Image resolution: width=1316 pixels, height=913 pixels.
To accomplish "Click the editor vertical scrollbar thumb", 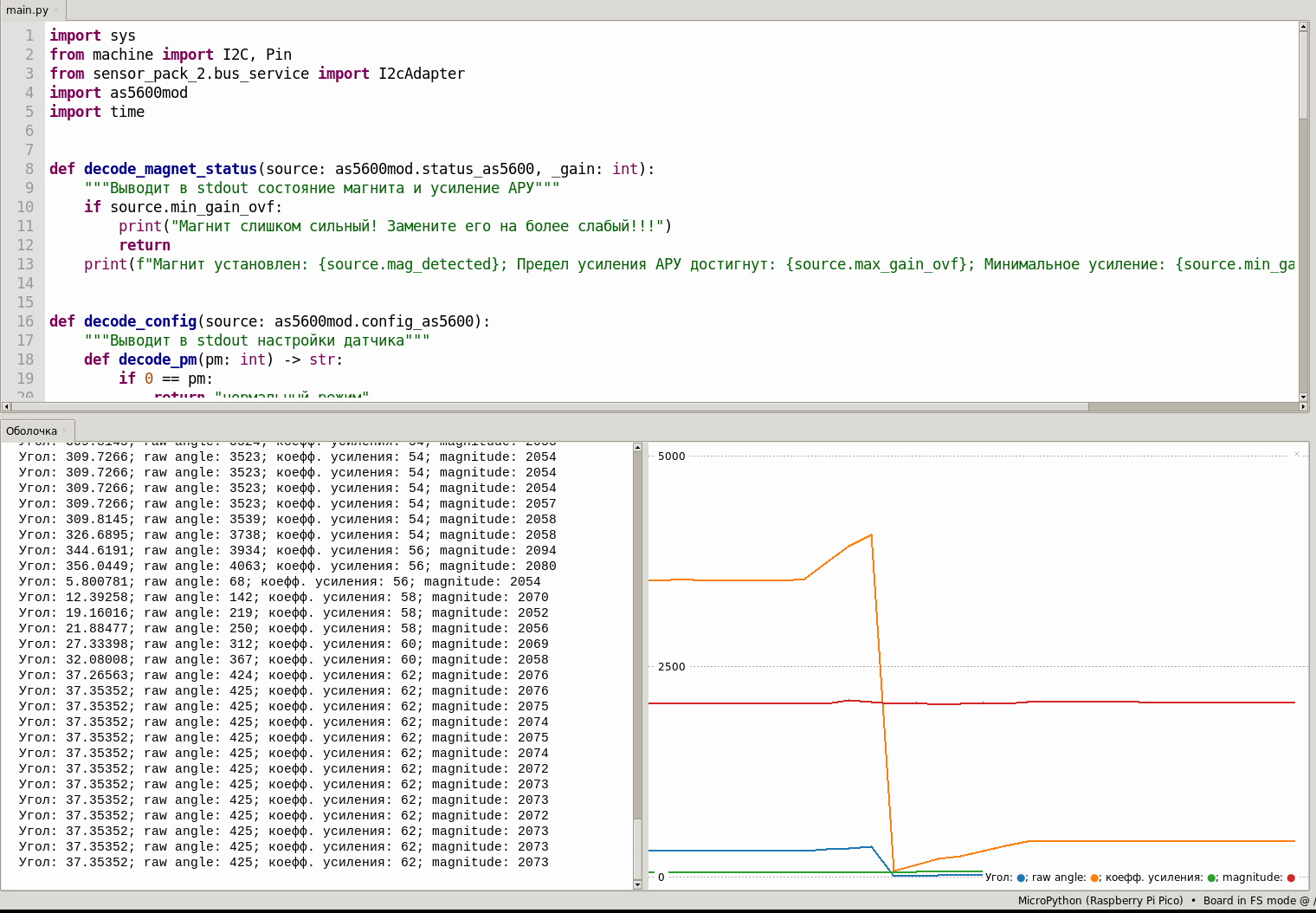I will point(1303,75).
